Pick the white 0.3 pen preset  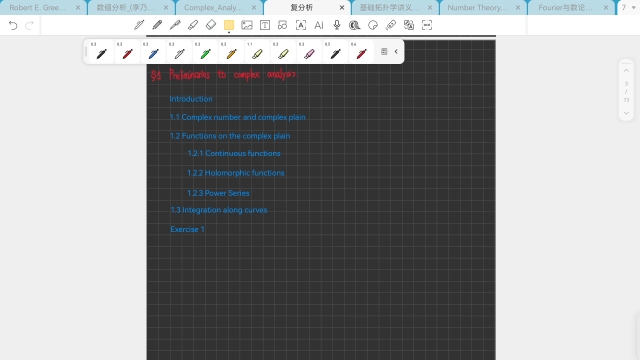pos(180,51)
